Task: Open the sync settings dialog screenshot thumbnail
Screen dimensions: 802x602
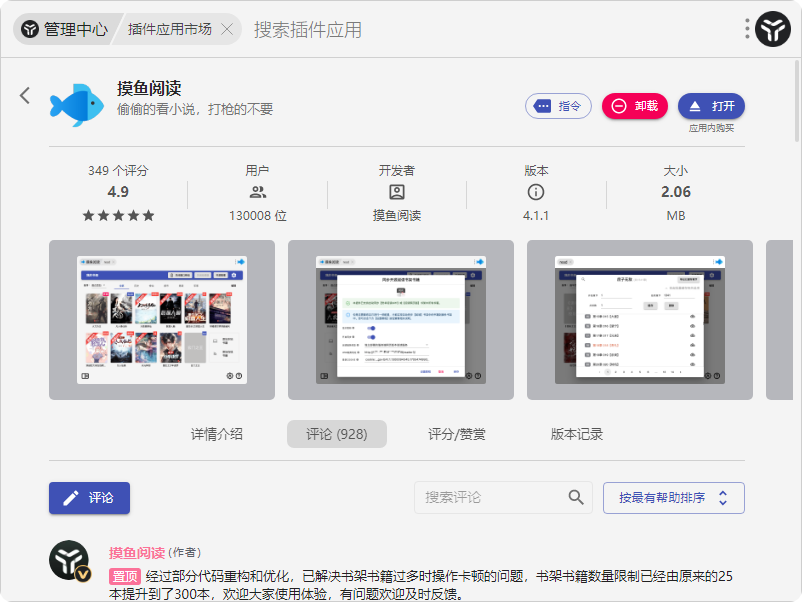Action: pyautogui.click(x=400, y=320)
